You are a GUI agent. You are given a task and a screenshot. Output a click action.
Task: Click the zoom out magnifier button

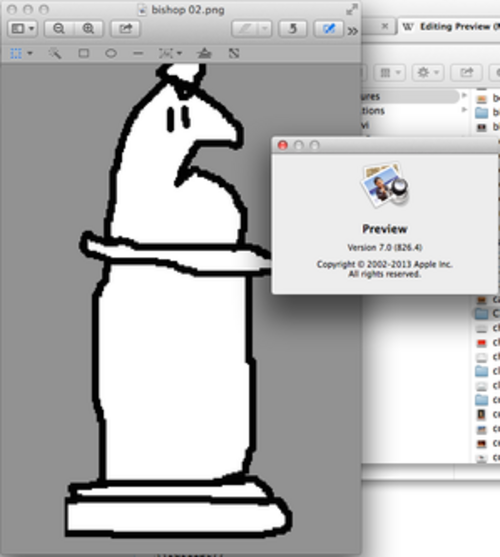coord(59,28)
